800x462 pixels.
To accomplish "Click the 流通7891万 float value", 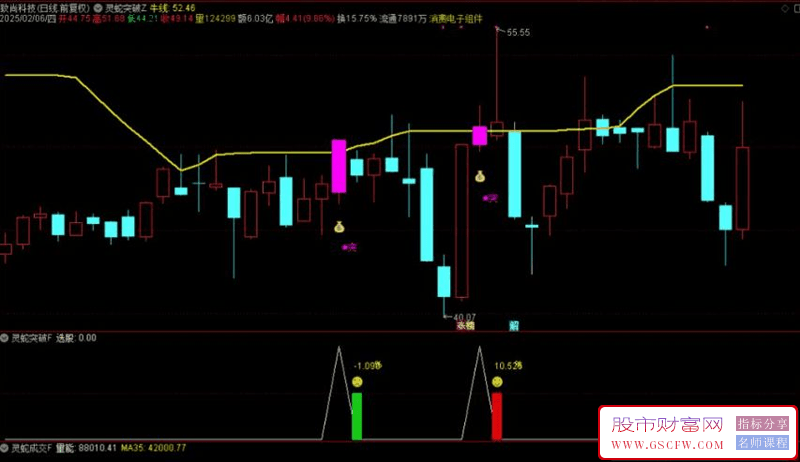I will pos(403,19).
